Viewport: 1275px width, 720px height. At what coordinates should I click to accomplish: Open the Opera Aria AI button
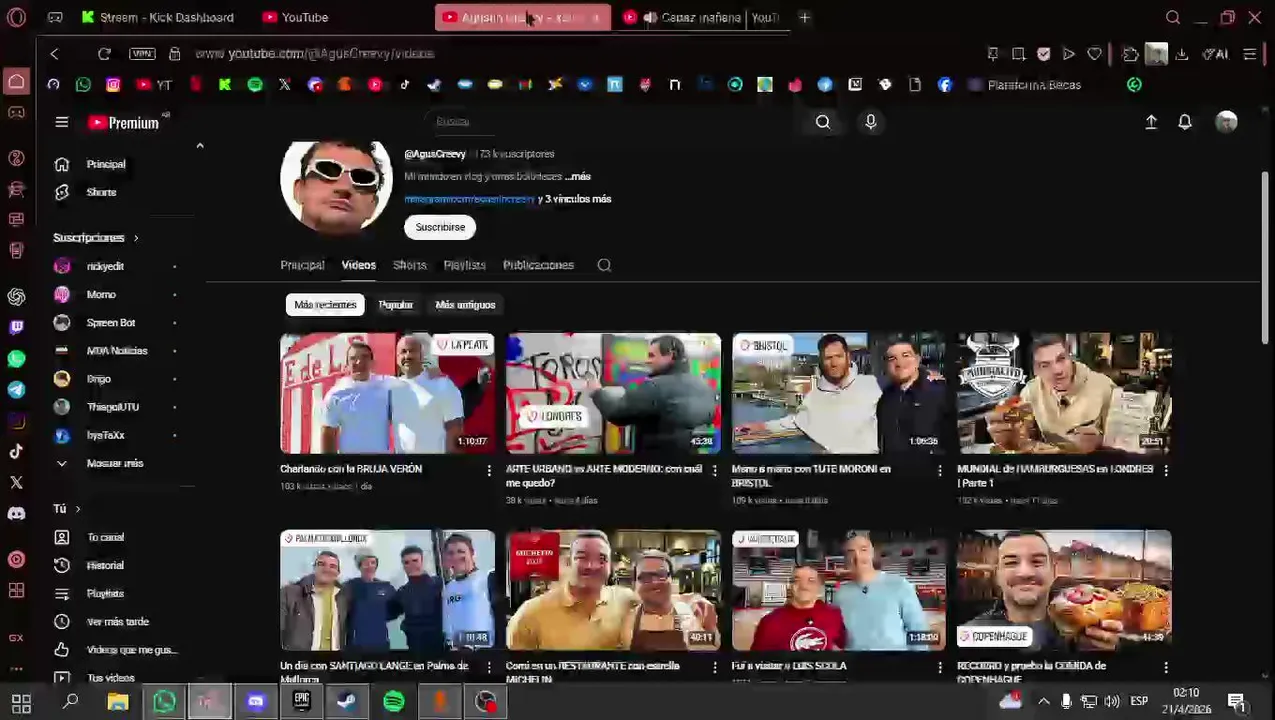pyautogui.click(x=1216, y=54)
